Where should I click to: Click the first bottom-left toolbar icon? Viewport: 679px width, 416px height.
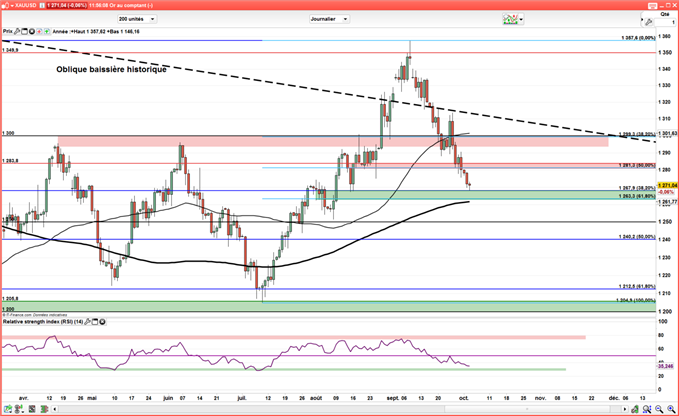coord(8,409)
